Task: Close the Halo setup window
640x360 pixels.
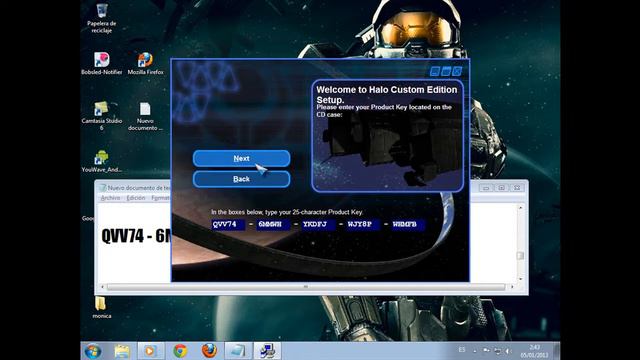Action: click(x=457, y=71)
